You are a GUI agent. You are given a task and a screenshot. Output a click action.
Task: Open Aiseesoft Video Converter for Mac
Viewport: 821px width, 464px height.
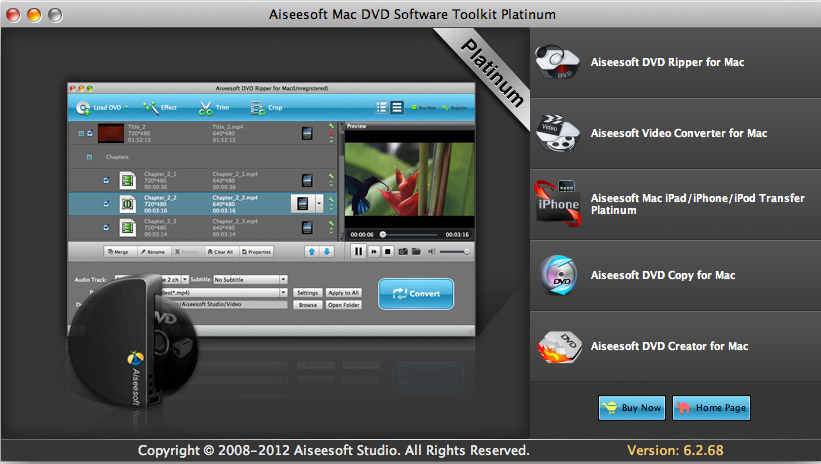coord(675,134)
